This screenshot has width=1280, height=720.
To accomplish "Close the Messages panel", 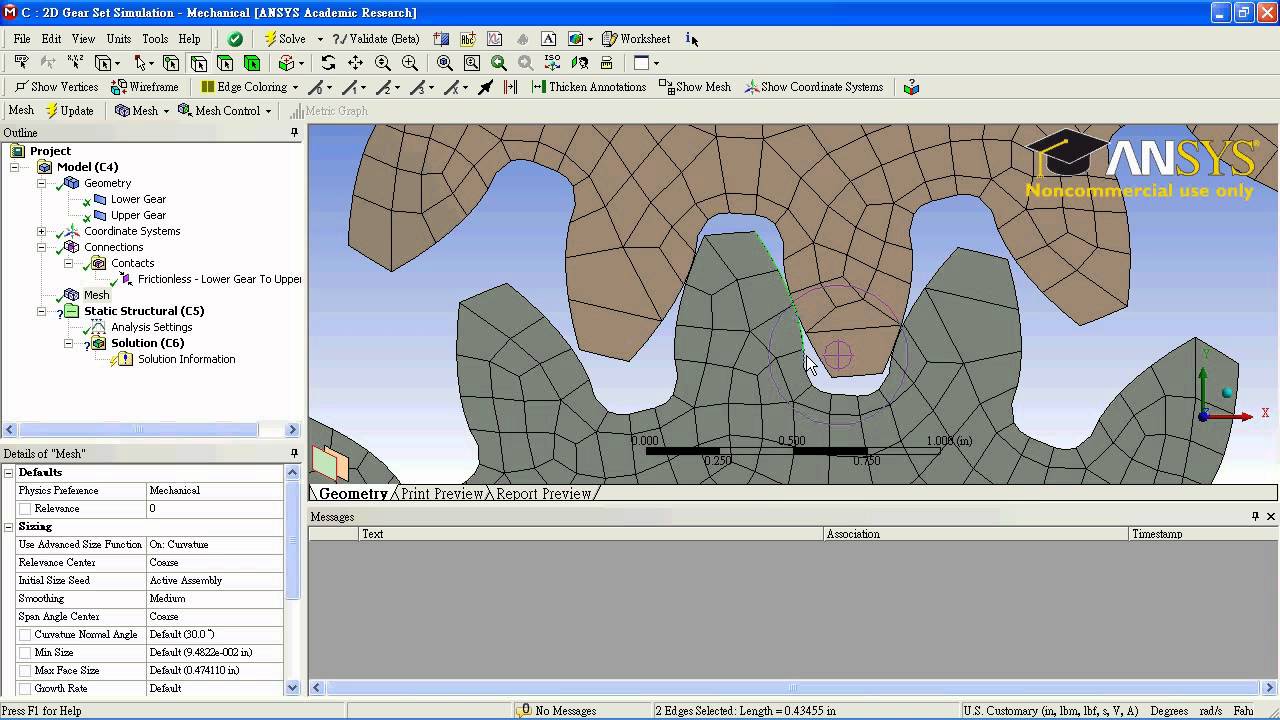I will 1271,516.
